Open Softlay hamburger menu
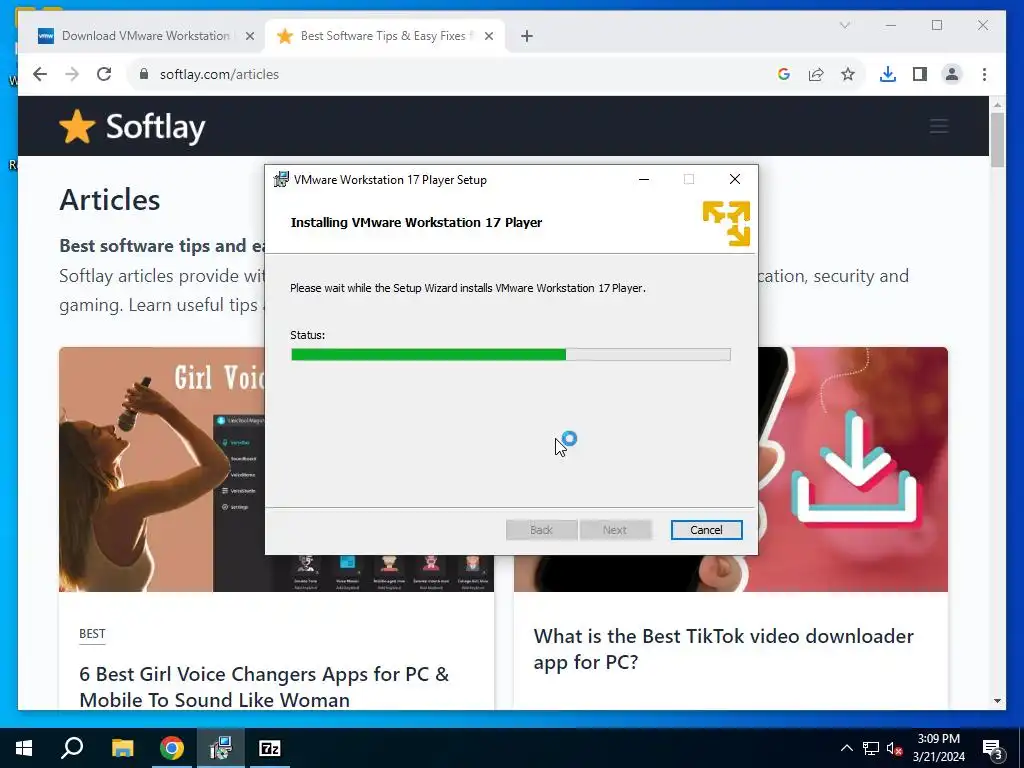 pos(939,126)
